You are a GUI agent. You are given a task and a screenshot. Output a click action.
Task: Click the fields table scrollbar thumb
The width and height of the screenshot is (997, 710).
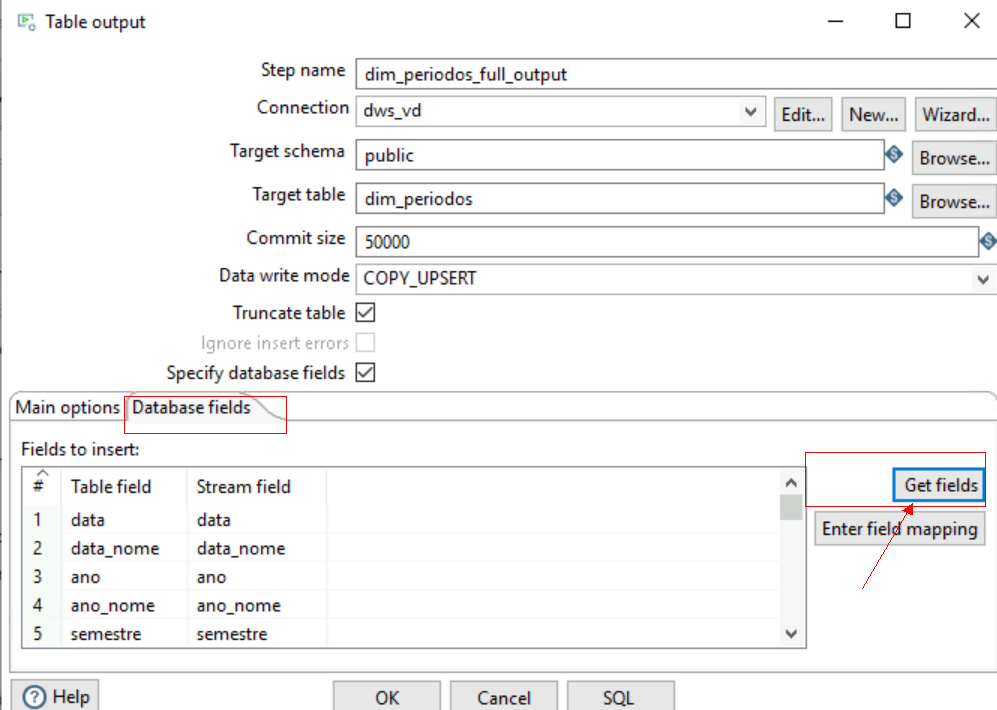tap(791, 507)
